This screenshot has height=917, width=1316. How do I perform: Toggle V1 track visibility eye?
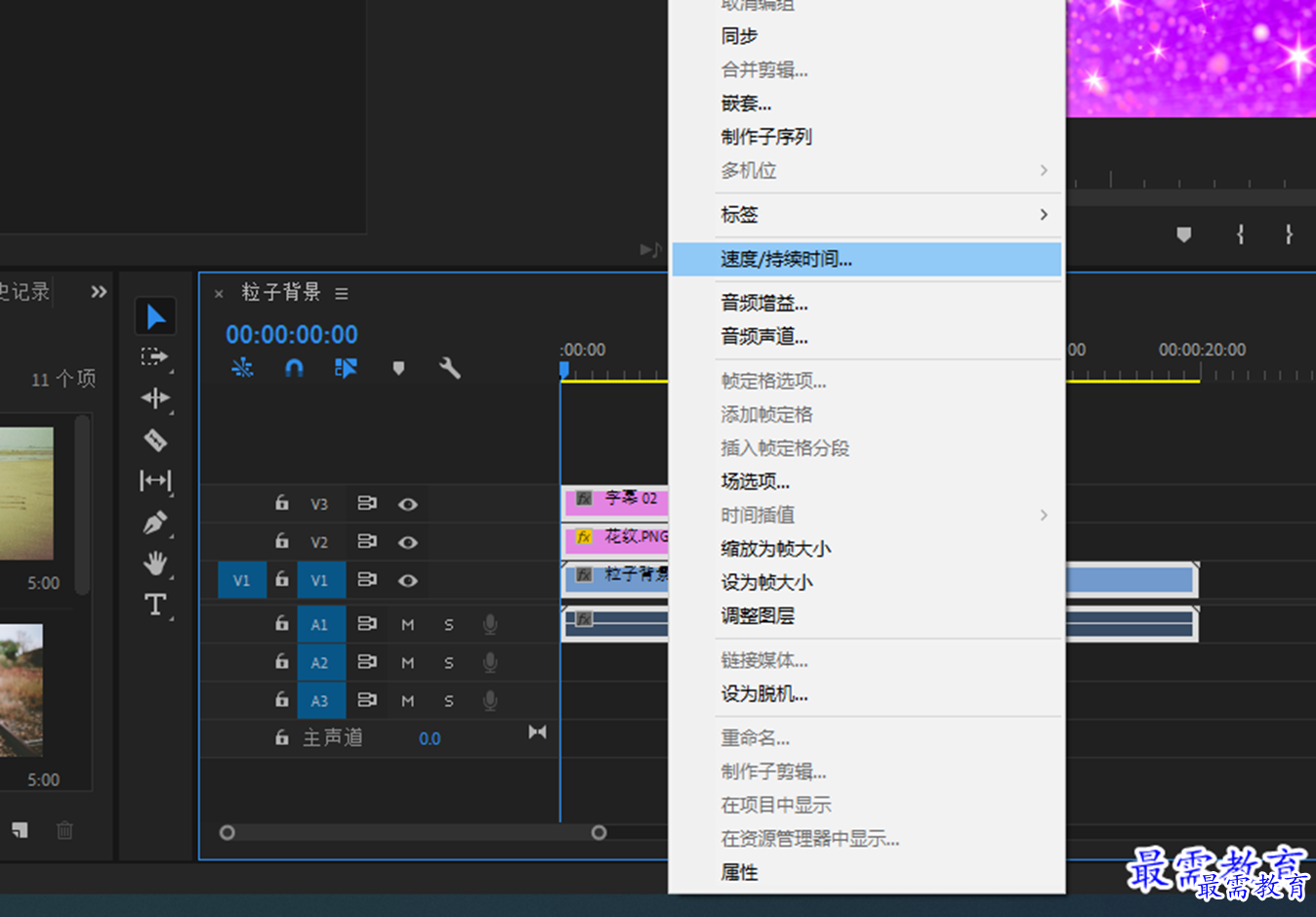click(408, 580)
